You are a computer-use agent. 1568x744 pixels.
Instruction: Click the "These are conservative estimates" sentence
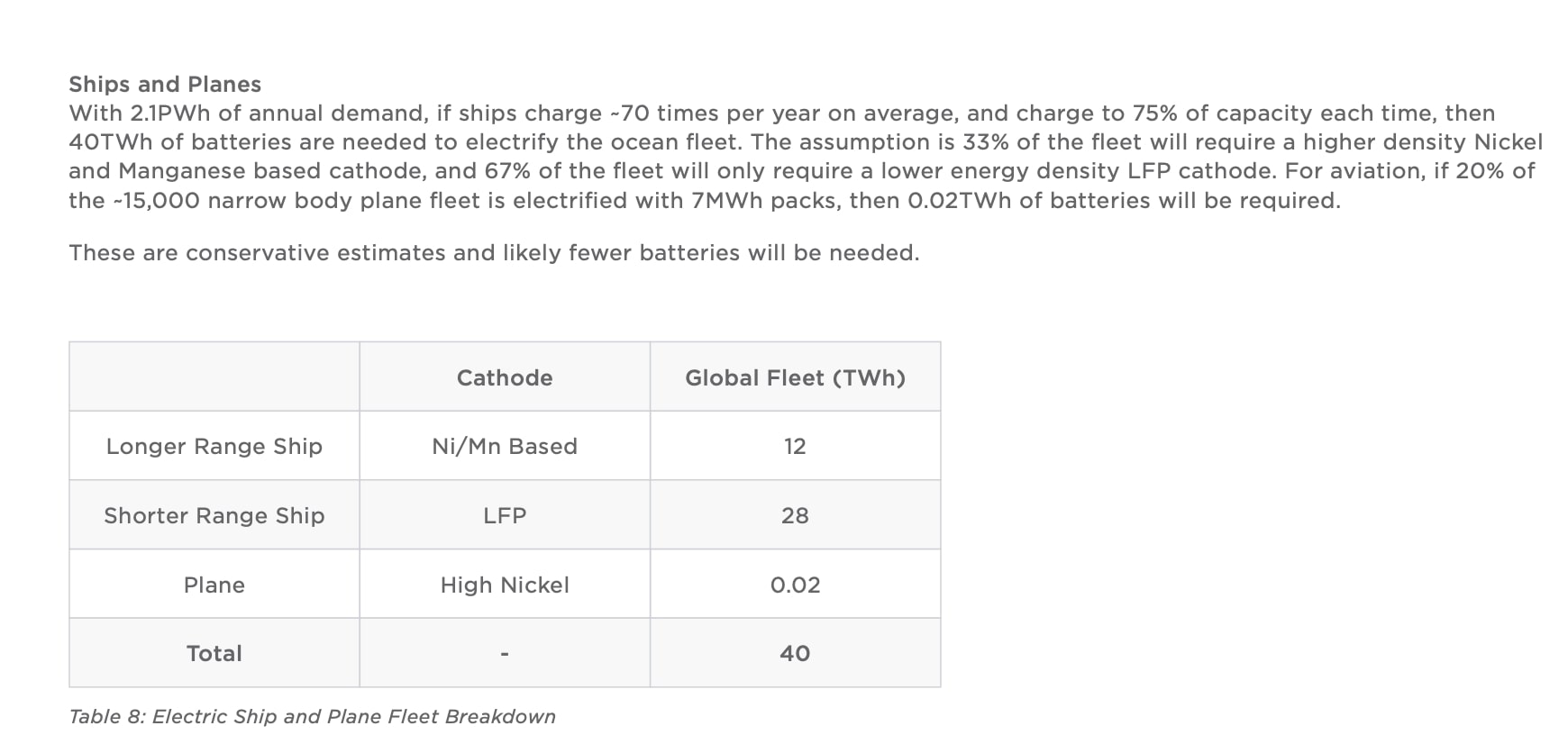click(494, 253)
